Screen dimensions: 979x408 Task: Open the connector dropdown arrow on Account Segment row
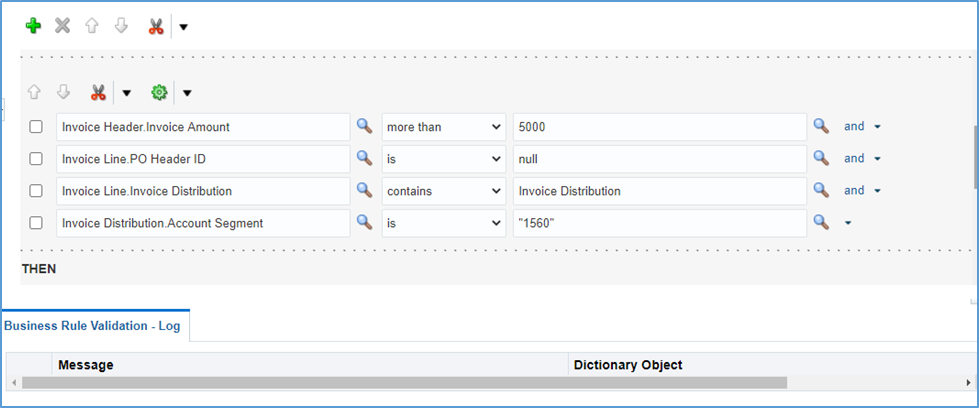click(848, 222)
